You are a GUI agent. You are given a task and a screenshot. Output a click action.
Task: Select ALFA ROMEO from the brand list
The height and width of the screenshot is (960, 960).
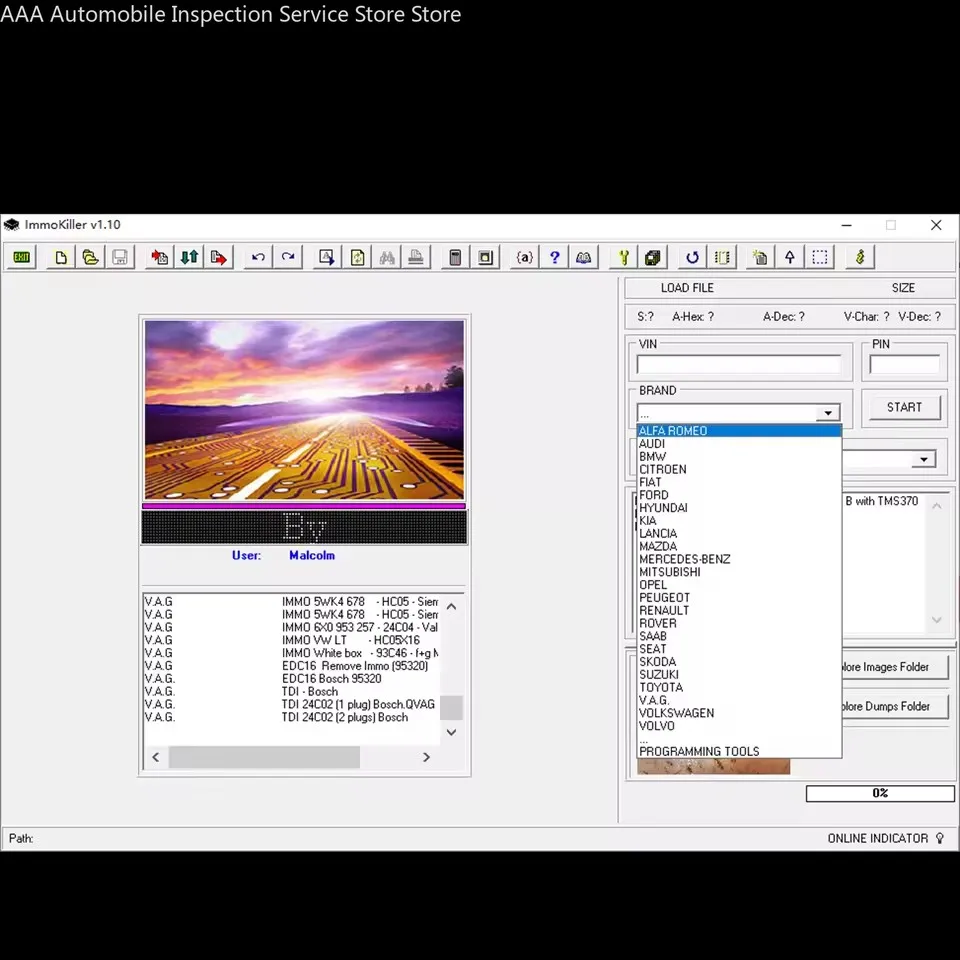pyautogui.click(x=739, y=431)
